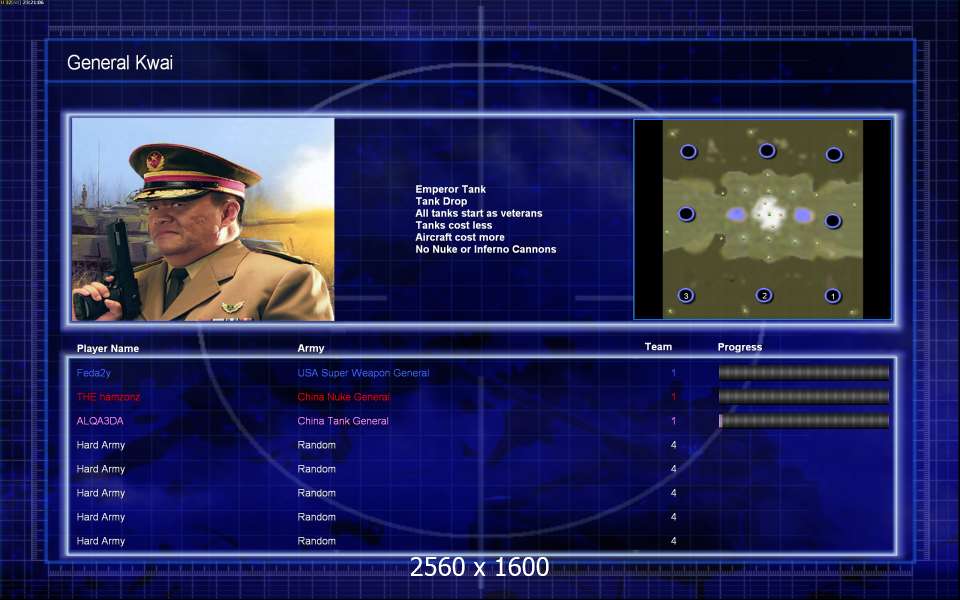Select player name 'Feda2y'
This screenshot has height=600, width=960.
94,373
